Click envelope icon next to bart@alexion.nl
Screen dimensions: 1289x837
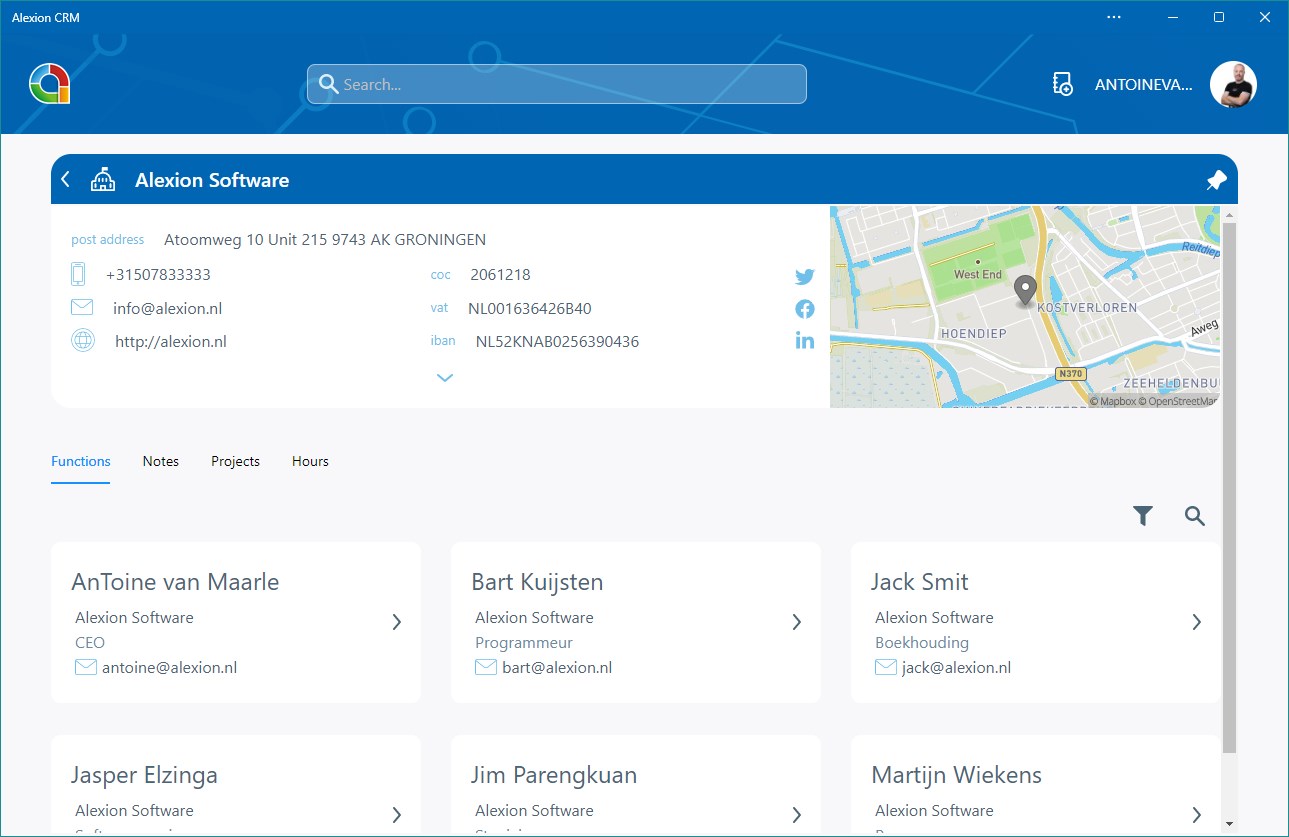486,667
